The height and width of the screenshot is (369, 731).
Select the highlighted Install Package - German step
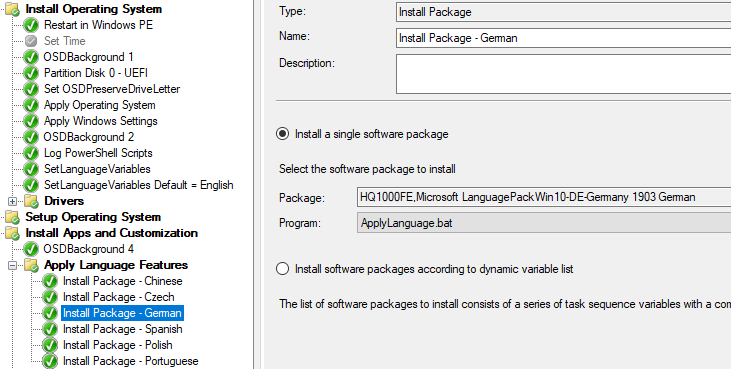pyautogui.click(x=123, y=313)
